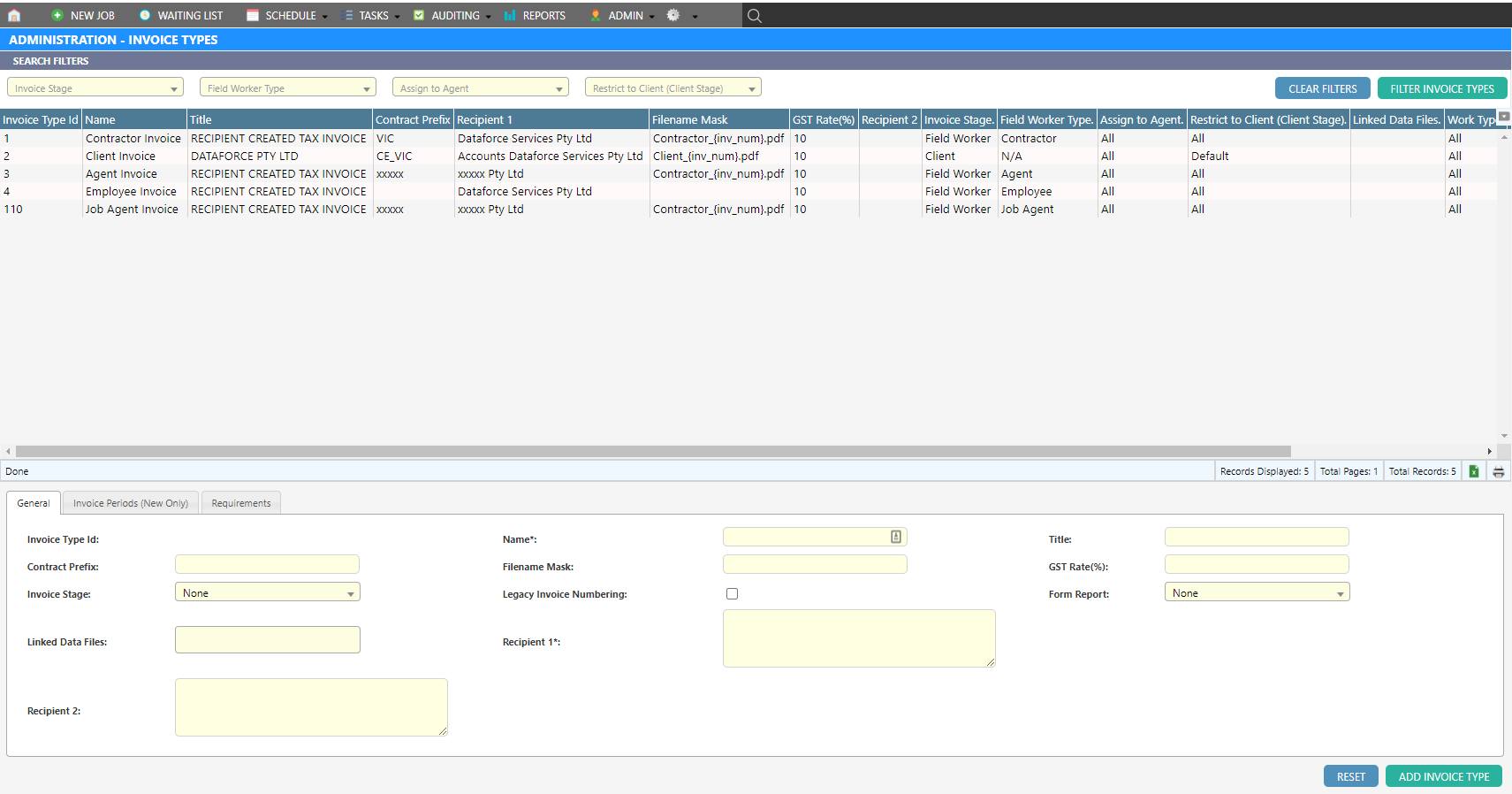Click the Filename Mask input field
Screen dimensions: 1512x794
click(815, 564)
